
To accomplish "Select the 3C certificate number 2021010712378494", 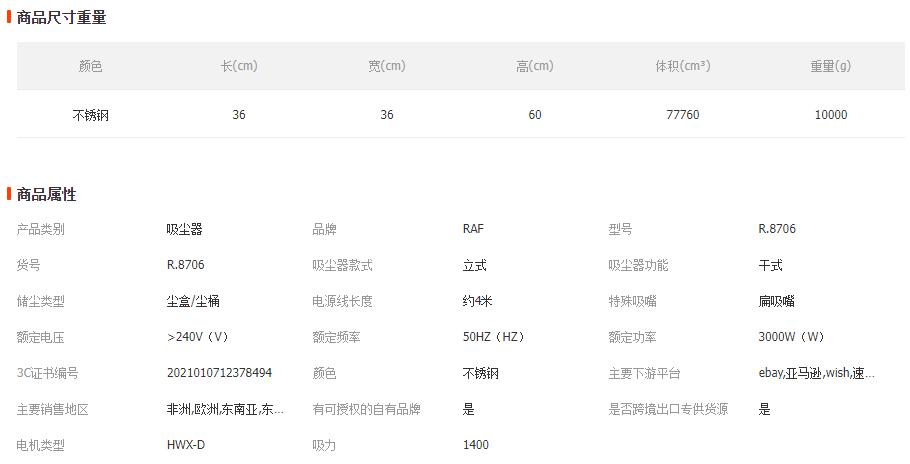I will 219,373.
